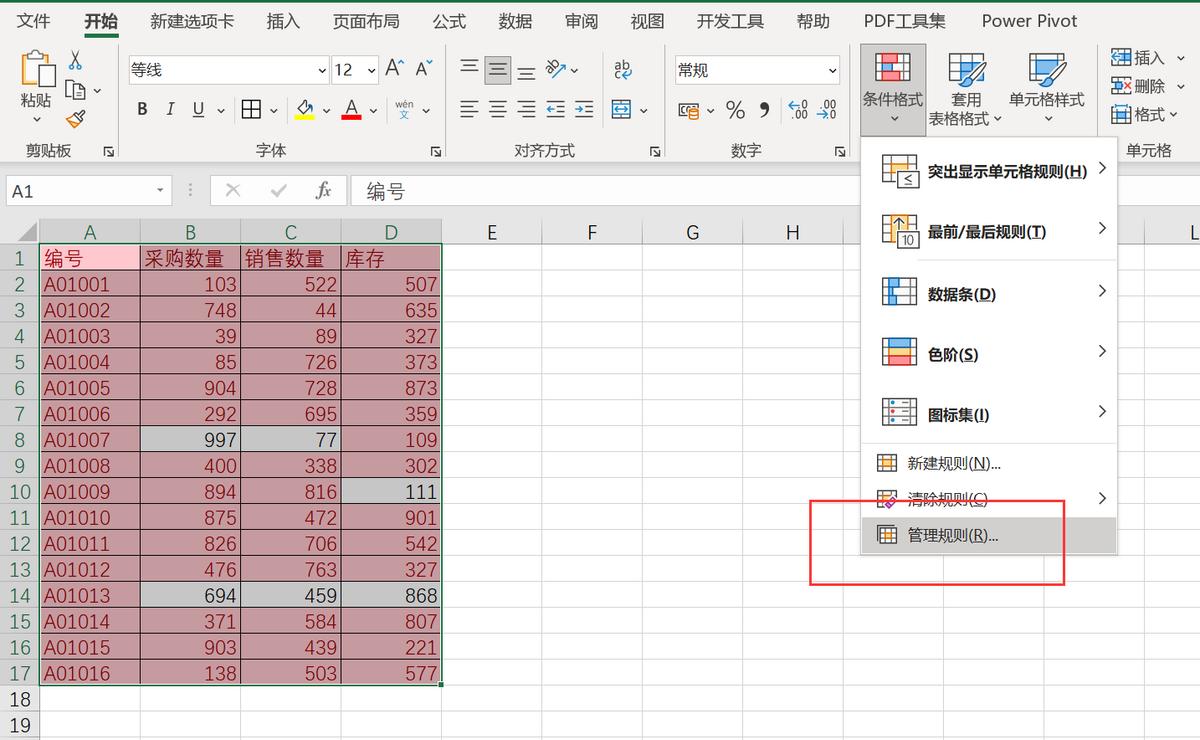
Task: Click the 套用表格格式 button
Action: 965,88
